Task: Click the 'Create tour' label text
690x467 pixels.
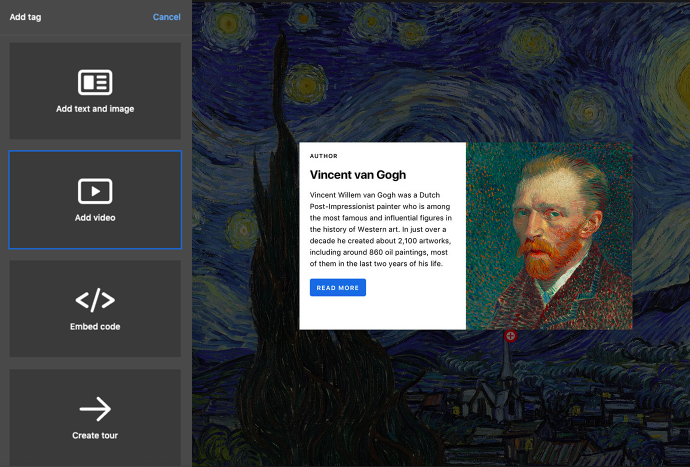Action: [x=95, y=435]
